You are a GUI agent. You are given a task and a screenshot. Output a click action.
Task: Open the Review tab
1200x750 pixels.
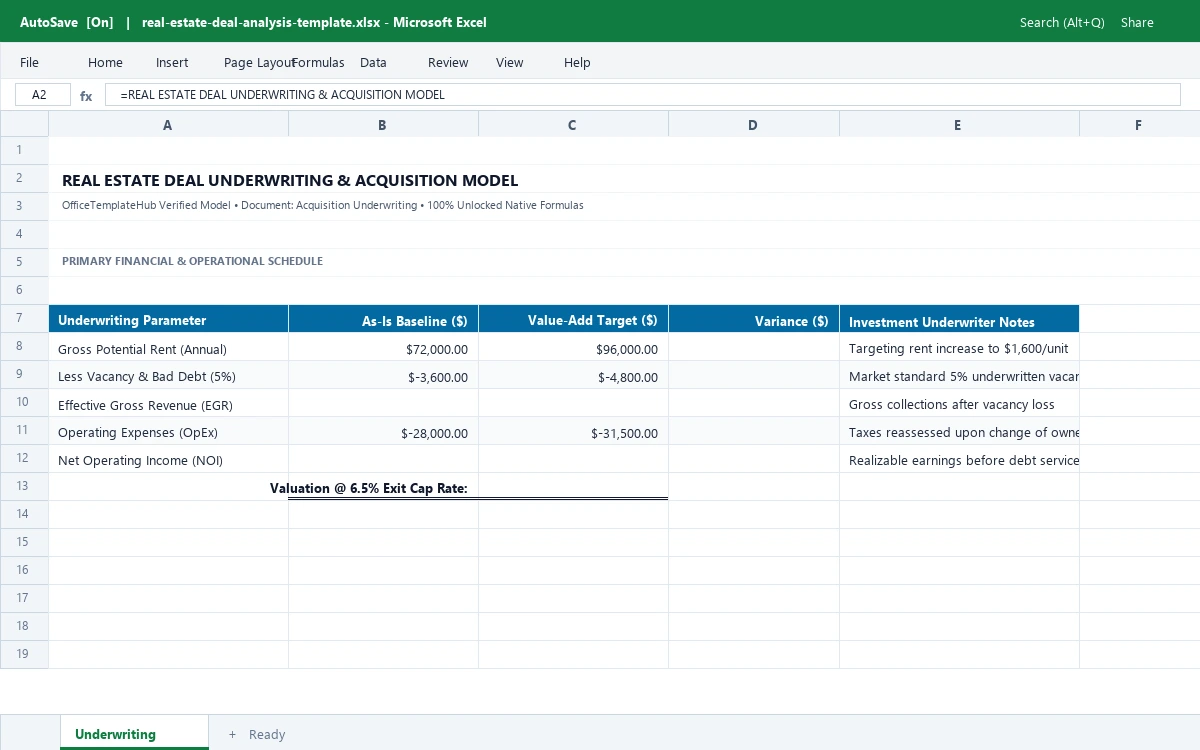448,62
